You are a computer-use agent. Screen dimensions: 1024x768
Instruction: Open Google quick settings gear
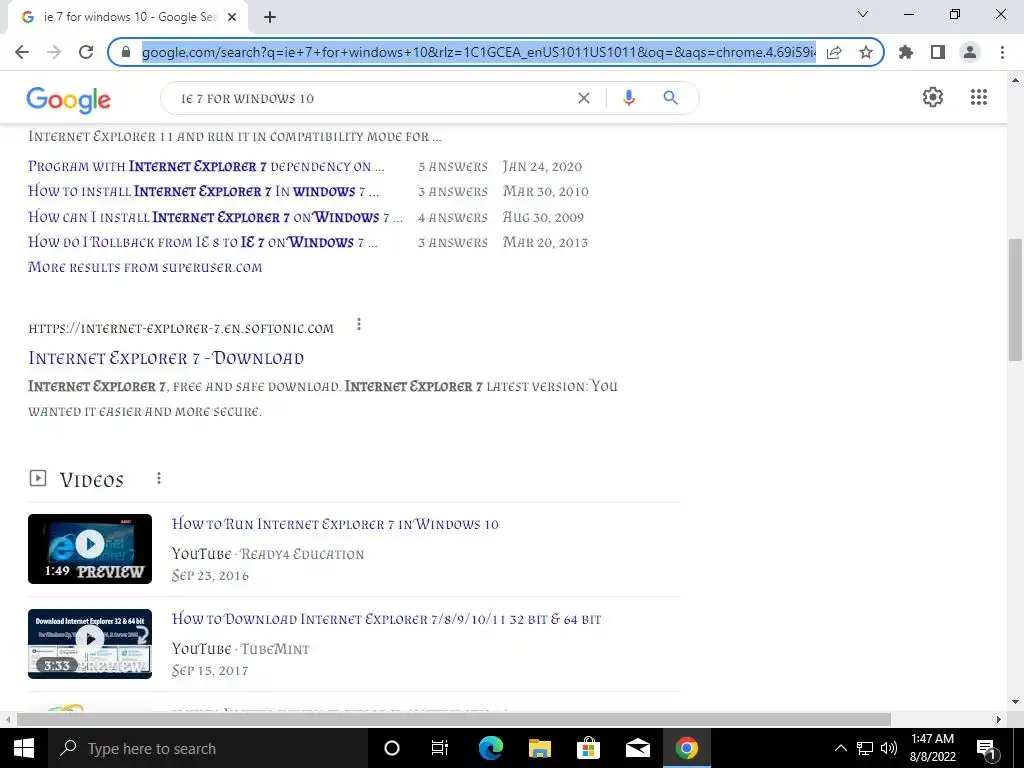(x=933, y=97)
